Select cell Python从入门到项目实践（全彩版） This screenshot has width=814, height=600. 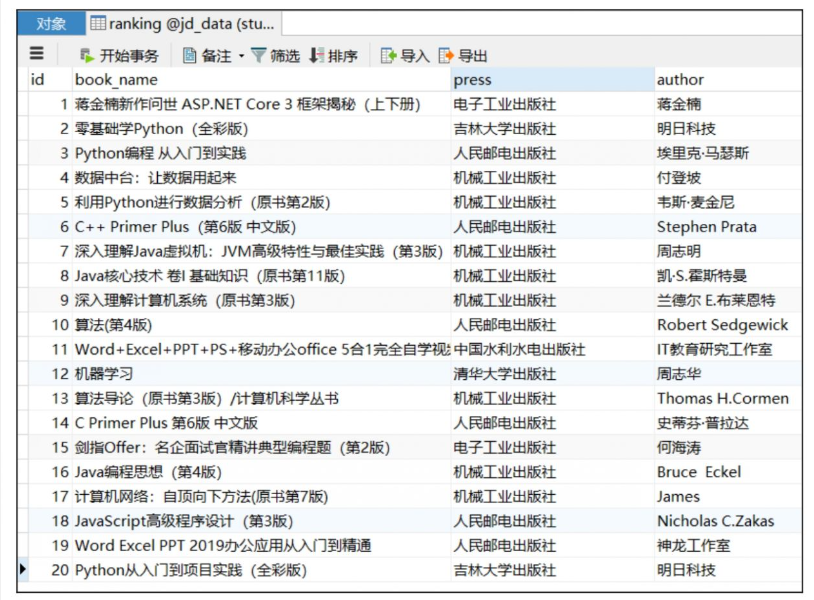coord(261,570)
